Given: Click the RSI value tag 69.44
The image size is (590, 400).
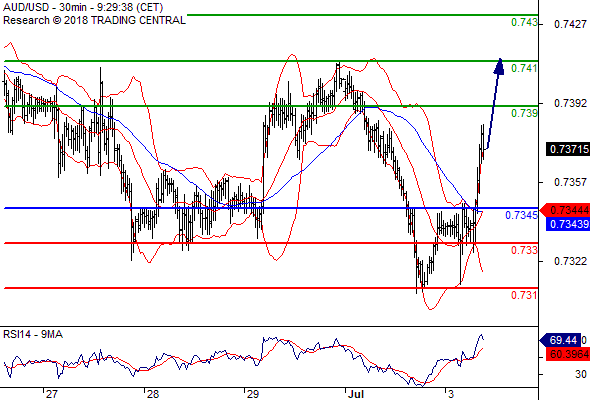Looking at the screenshot, I should tap(561, 341).
